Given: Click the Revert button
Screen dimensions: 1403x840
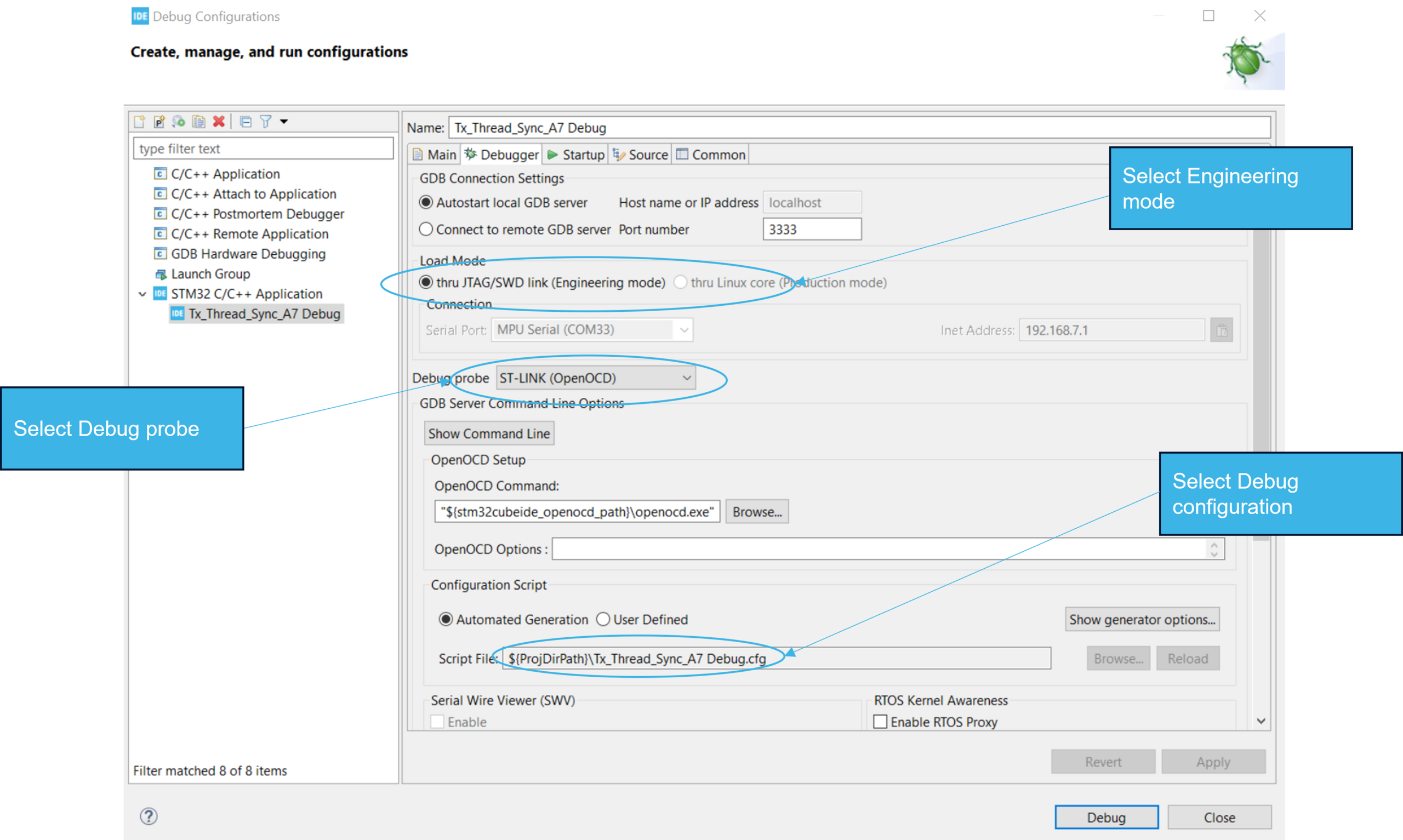Looking at the screenshot, I should tap(1103, 761).
